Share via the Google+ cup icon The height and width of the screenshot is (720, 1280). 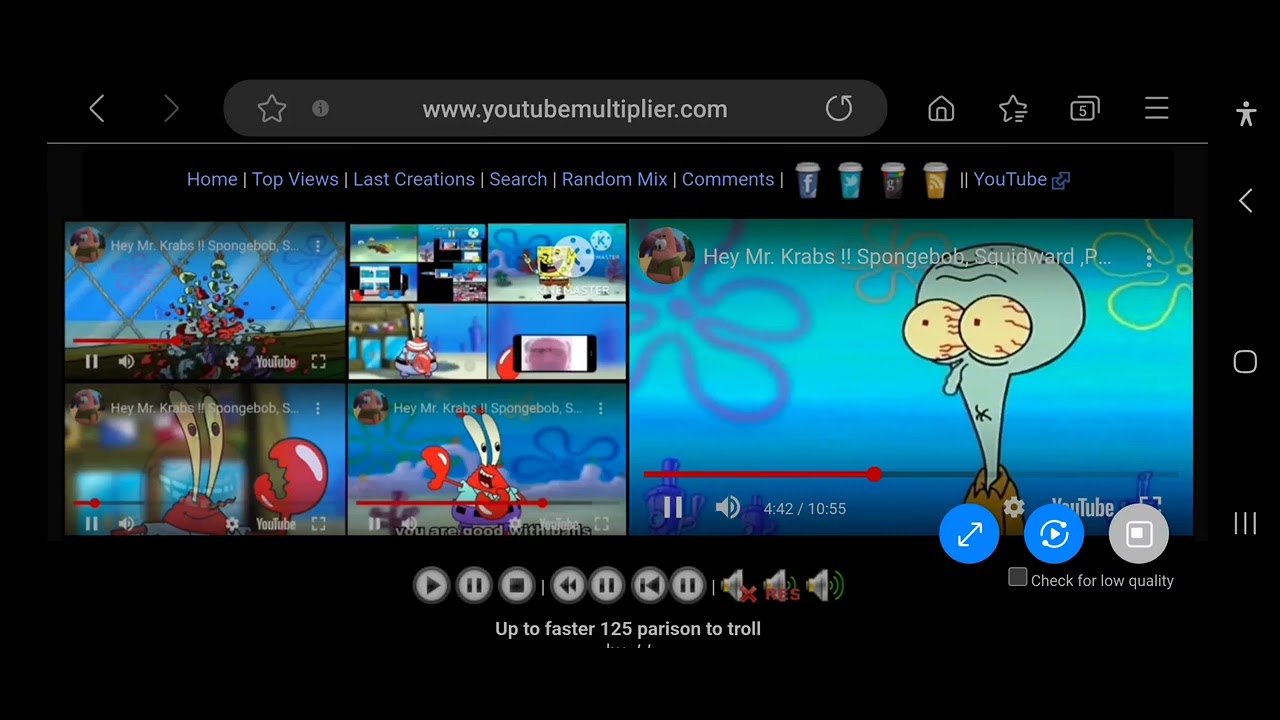(893, 180)
